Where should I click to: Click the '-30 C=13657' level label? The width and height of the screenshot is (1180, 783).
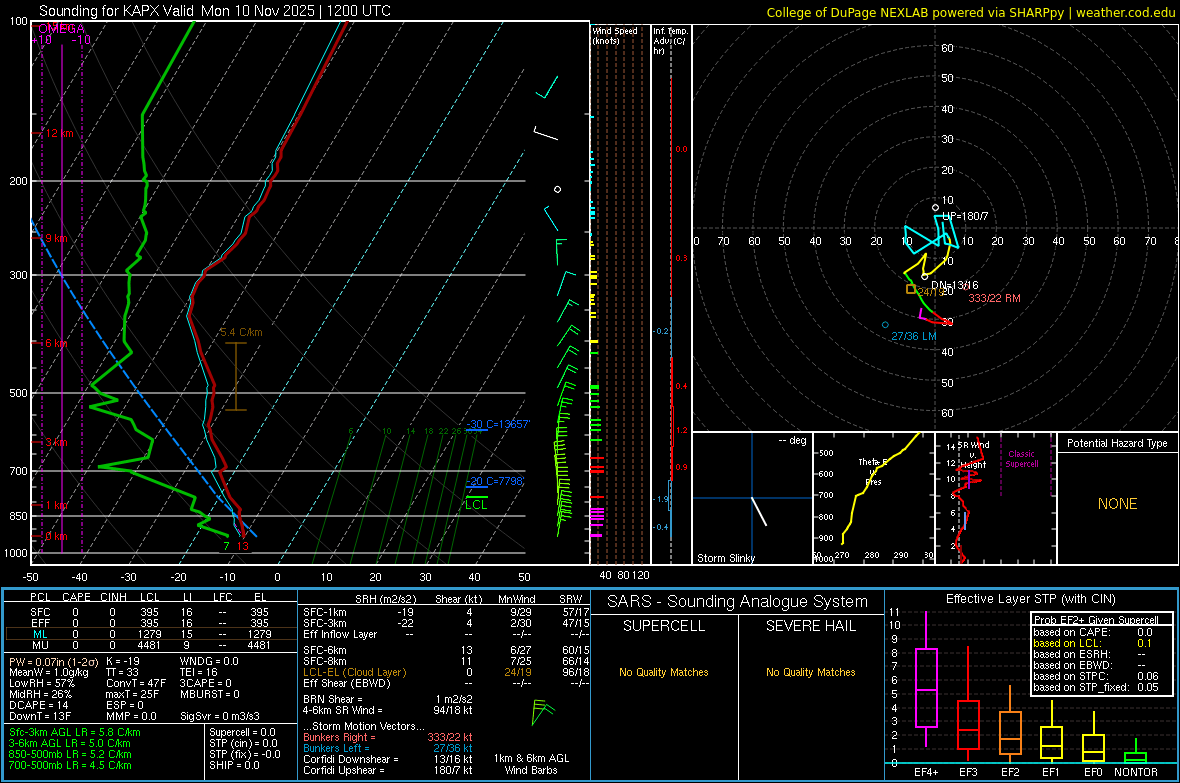tap(497, 424)
